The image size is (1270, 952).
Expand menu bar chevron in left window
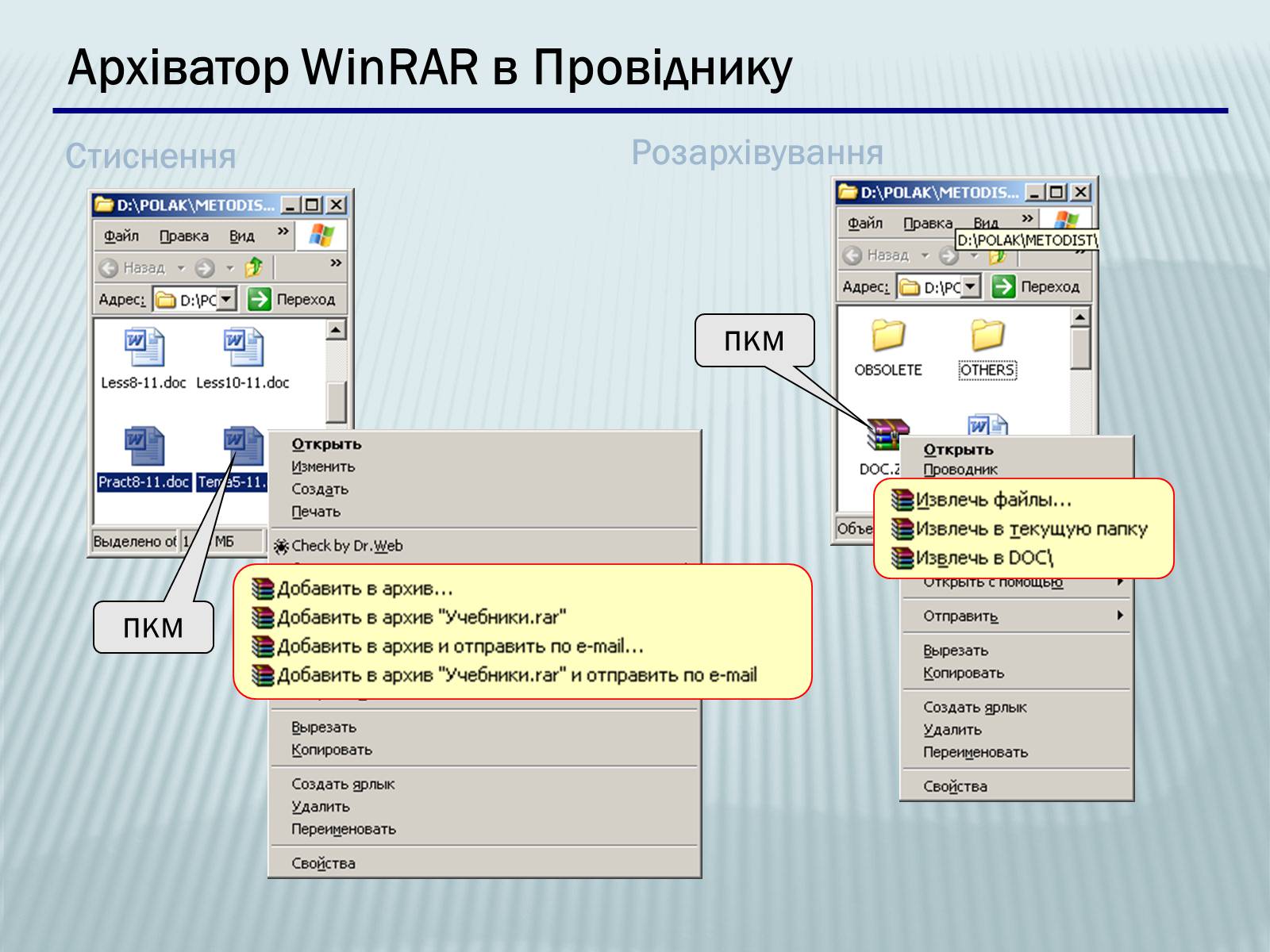(x=283, y=232)
